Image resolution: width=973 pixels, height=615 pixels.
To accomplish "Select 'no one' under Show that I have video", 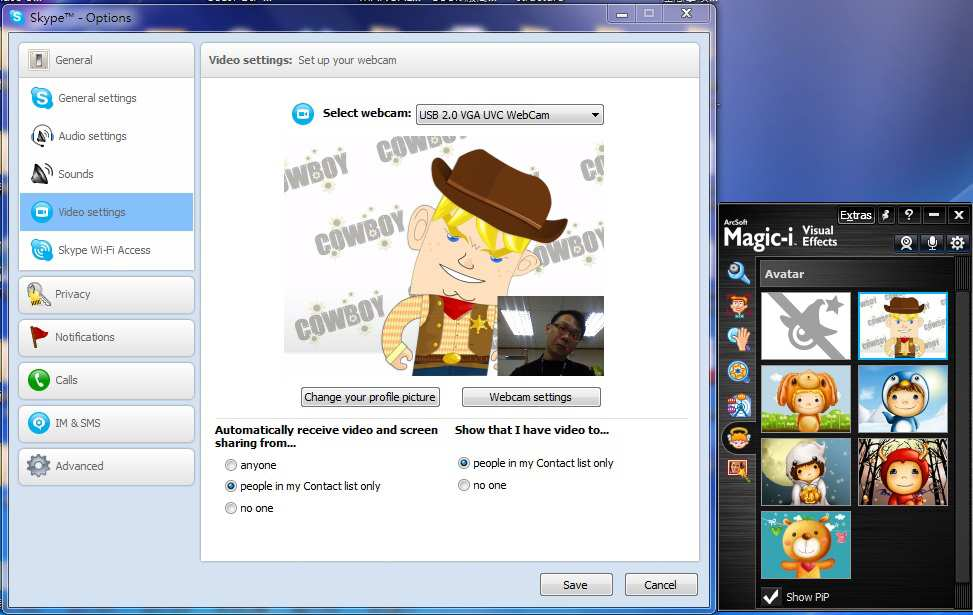I will [464, 485].
